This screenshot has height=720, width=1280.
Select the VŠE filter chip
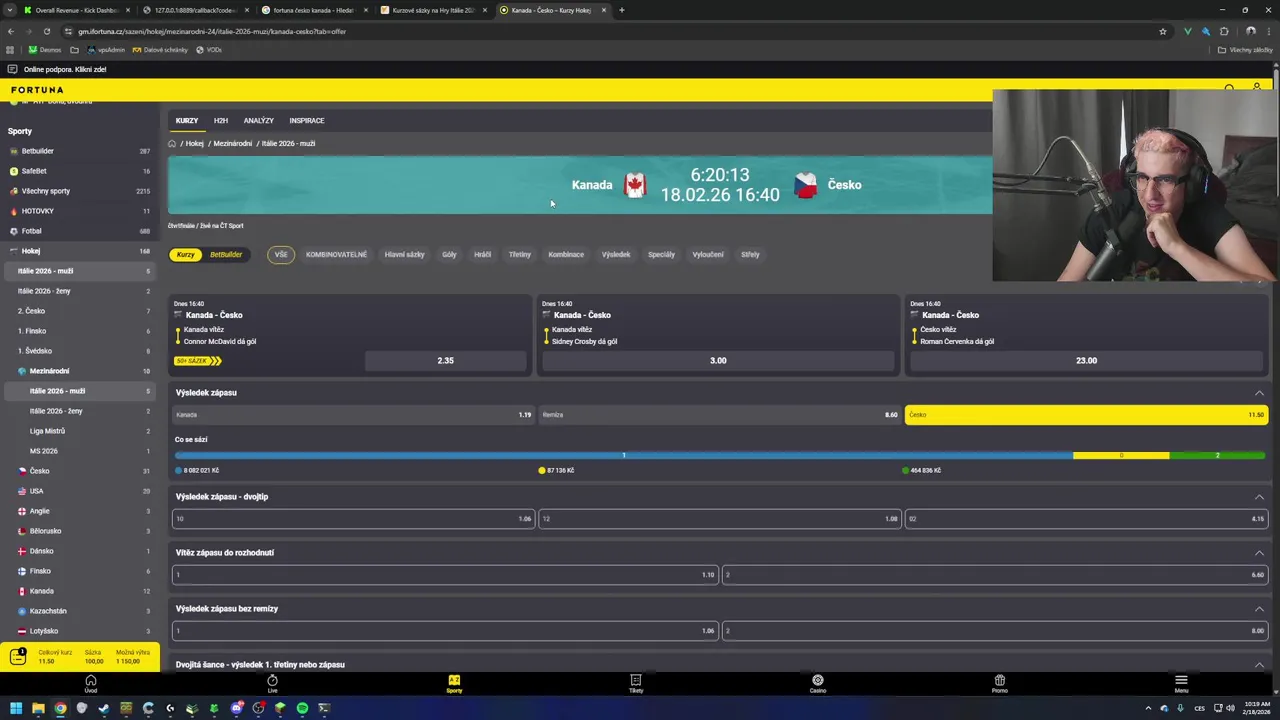(x=281, y=255)
